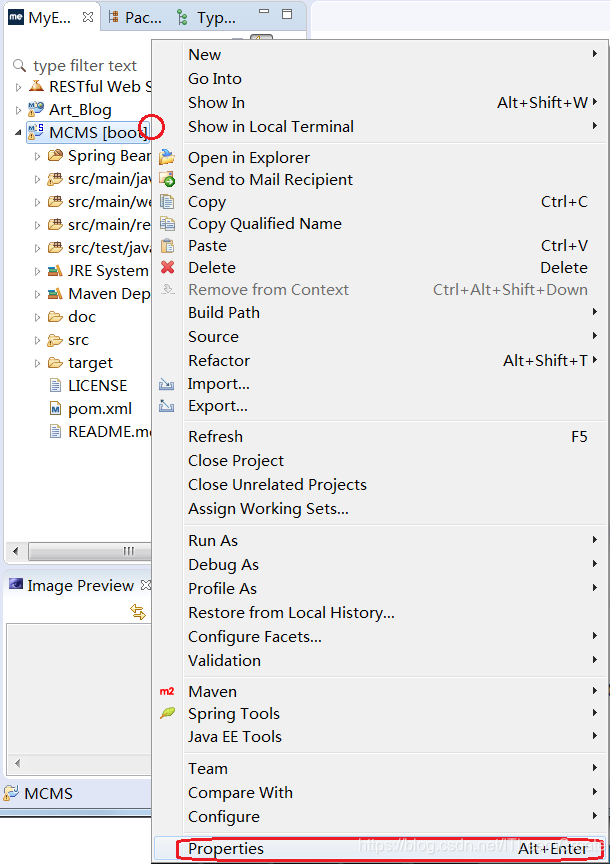
Task: Close the MyE... explorer tab
Action: 88,17
